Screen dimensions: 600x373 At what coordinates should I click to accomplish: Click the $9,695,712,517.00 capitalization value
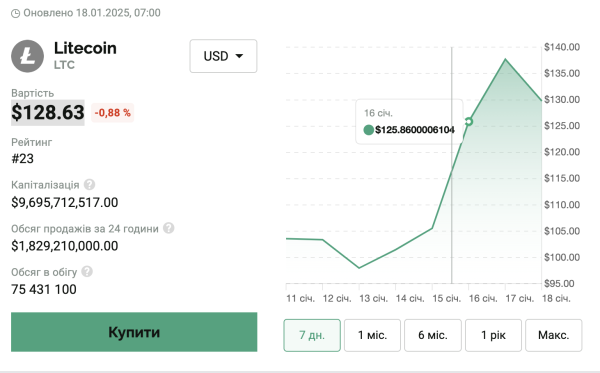point(65,202)
